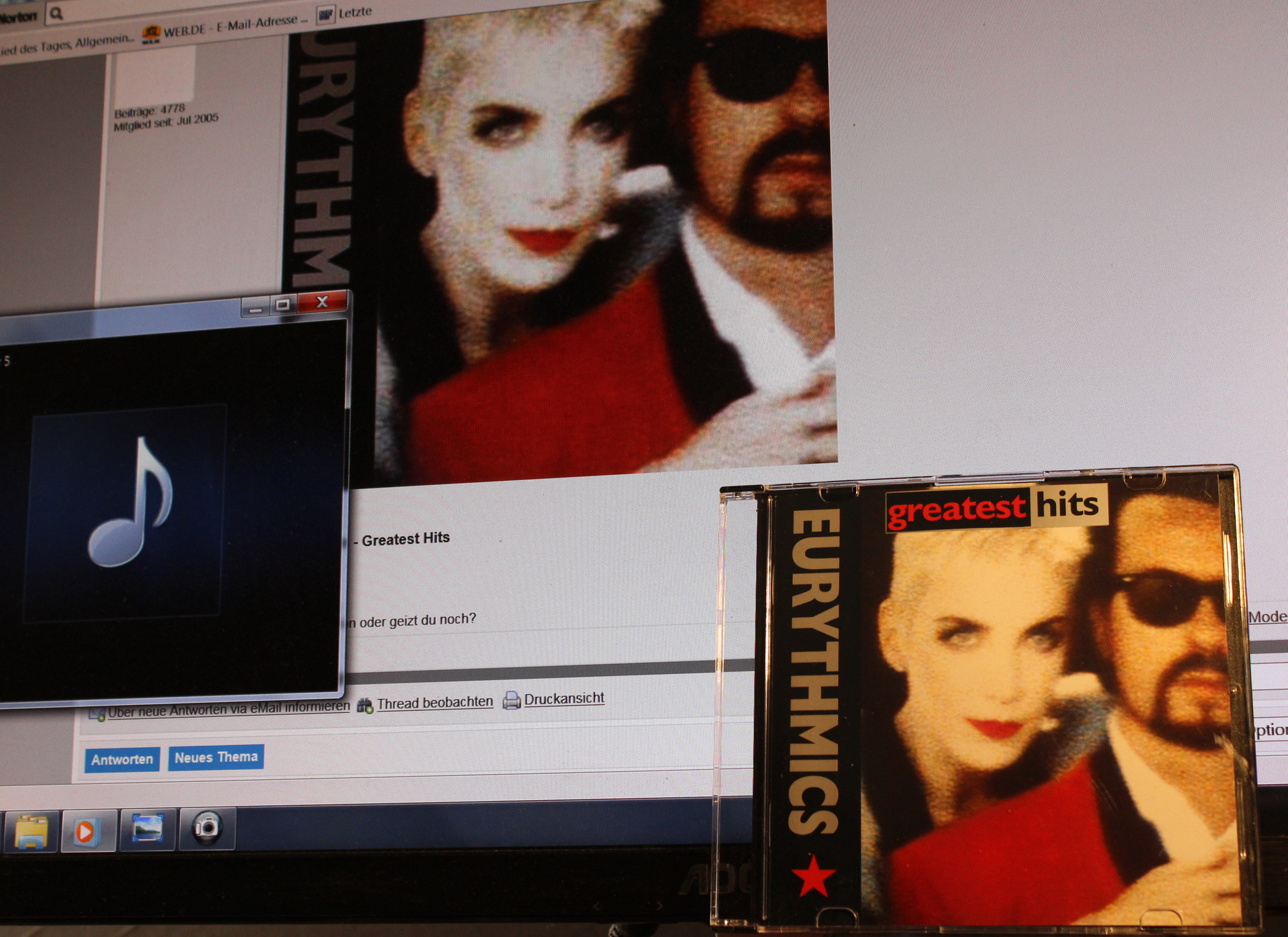Minimize the media player window
1288x937 pixels.
coord(256,307)
